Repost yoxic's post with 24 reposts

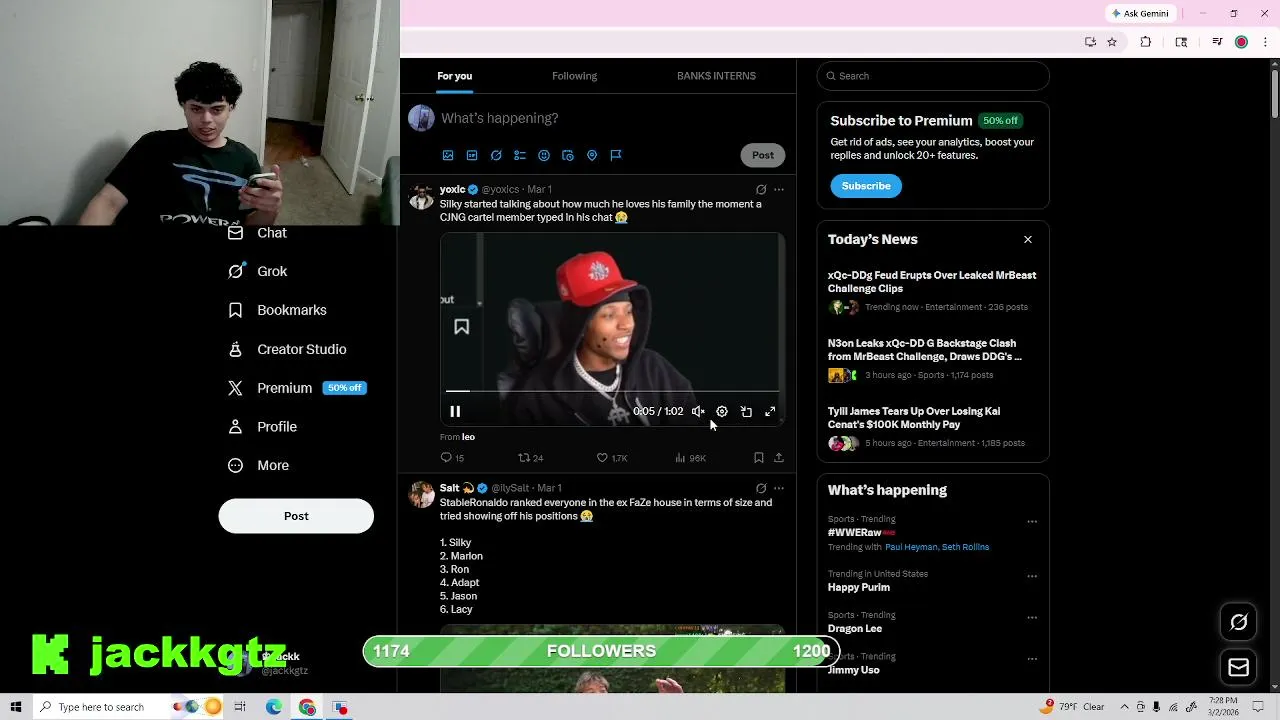click(530, 458)
